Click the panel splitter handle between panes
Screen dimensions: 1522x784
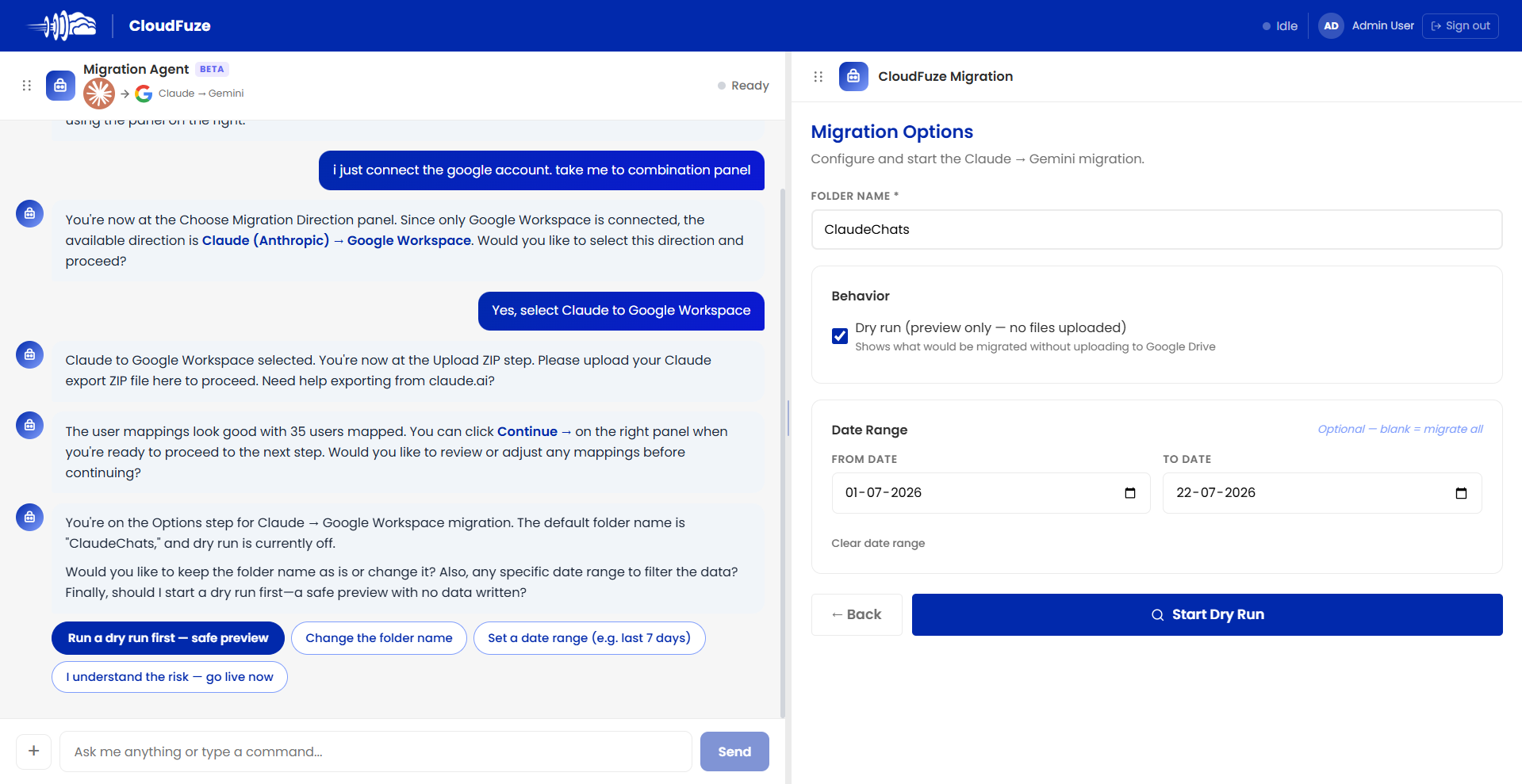point(788,418)
